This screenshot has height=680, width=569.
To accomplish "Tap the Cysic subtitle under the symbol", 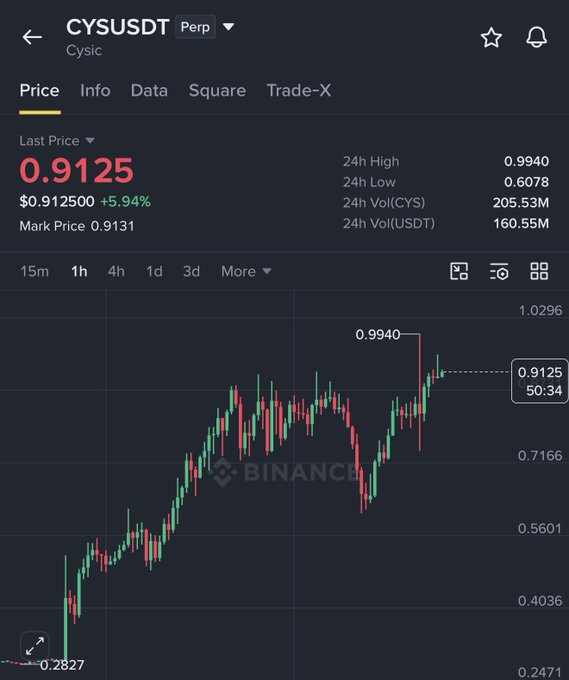I will click(x=84, y=50).
